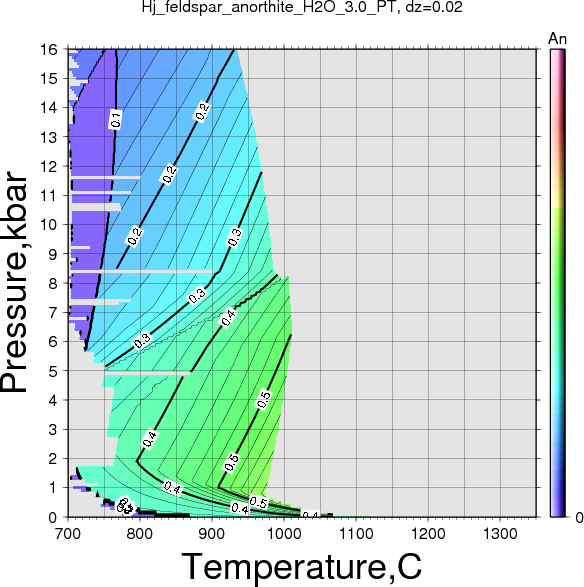Viewport: 584px width, 587px height.
Task: Click pressure axis tick label 13
Action: pos(49,137)
